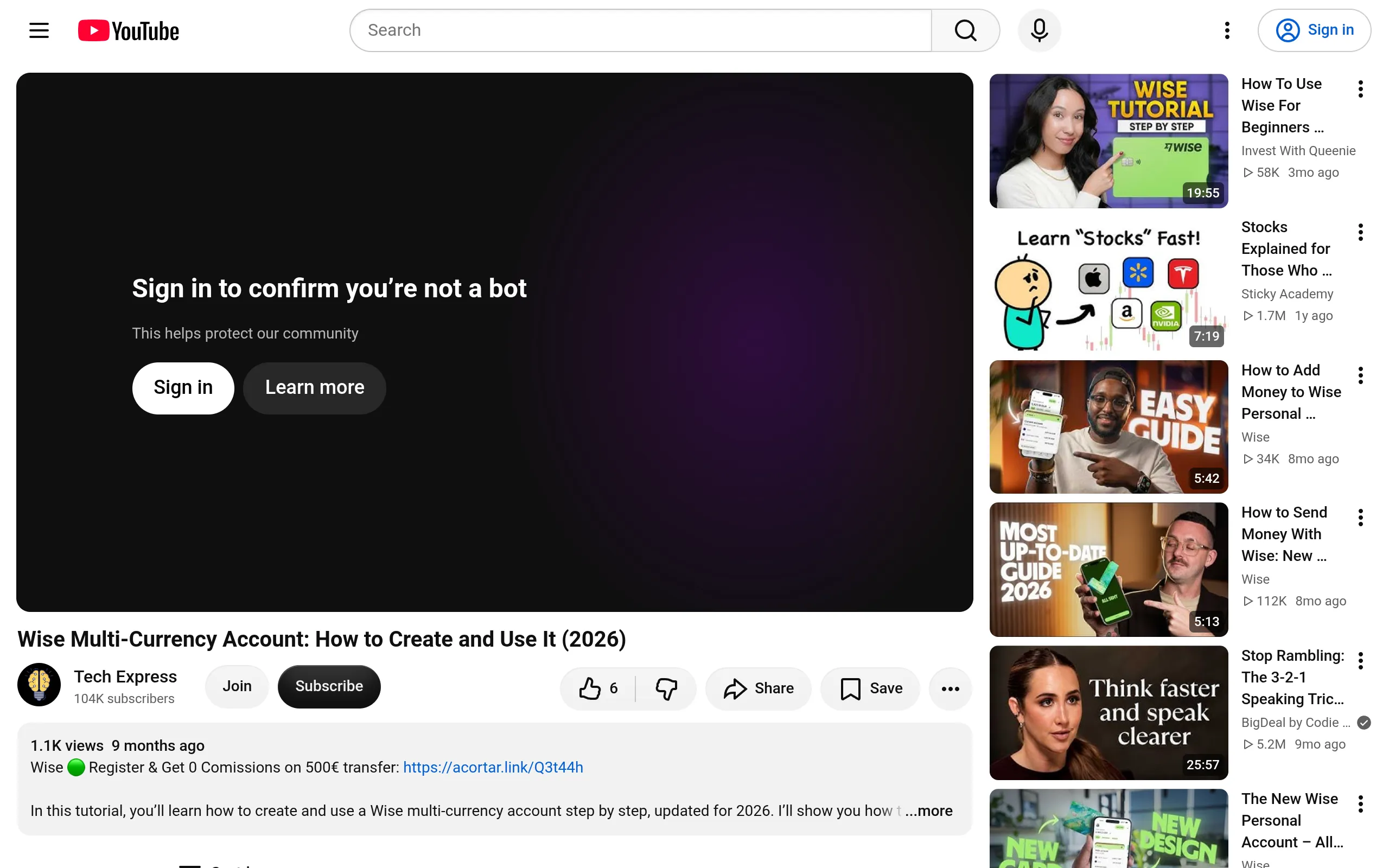Expand description with ...more

coord(929,810)
